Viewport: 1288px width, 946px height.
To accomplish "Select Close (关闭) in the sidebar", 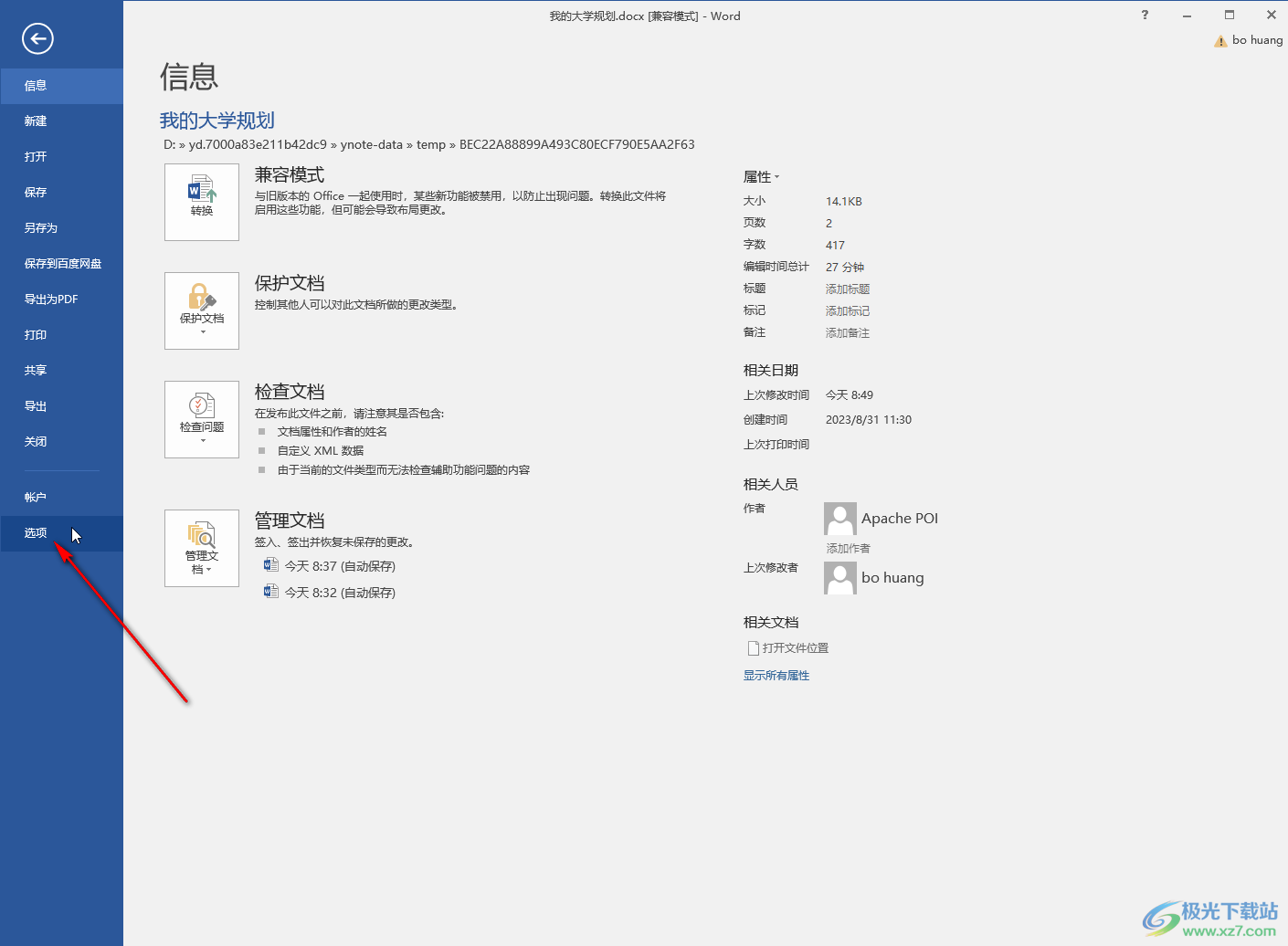I will click(61, 442).
